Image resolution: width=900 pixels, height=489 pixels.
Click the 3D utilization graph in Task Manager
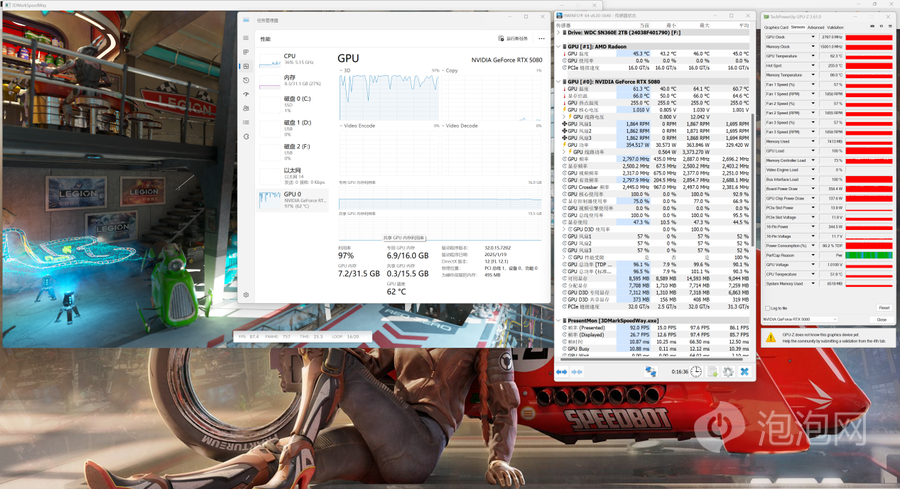389,97
